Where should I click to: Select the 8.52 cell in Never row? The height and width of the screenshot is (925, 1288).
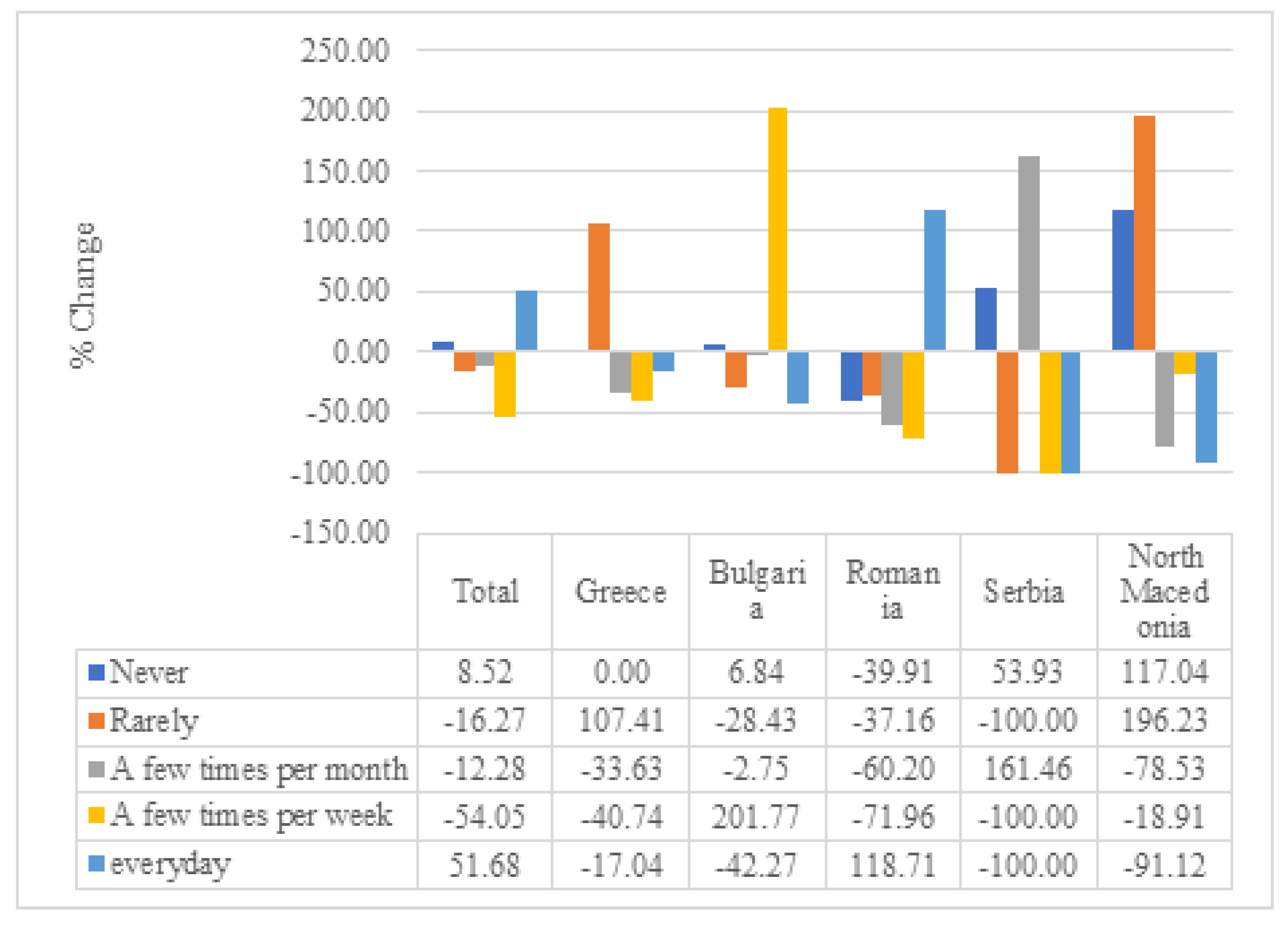(485, 673)
